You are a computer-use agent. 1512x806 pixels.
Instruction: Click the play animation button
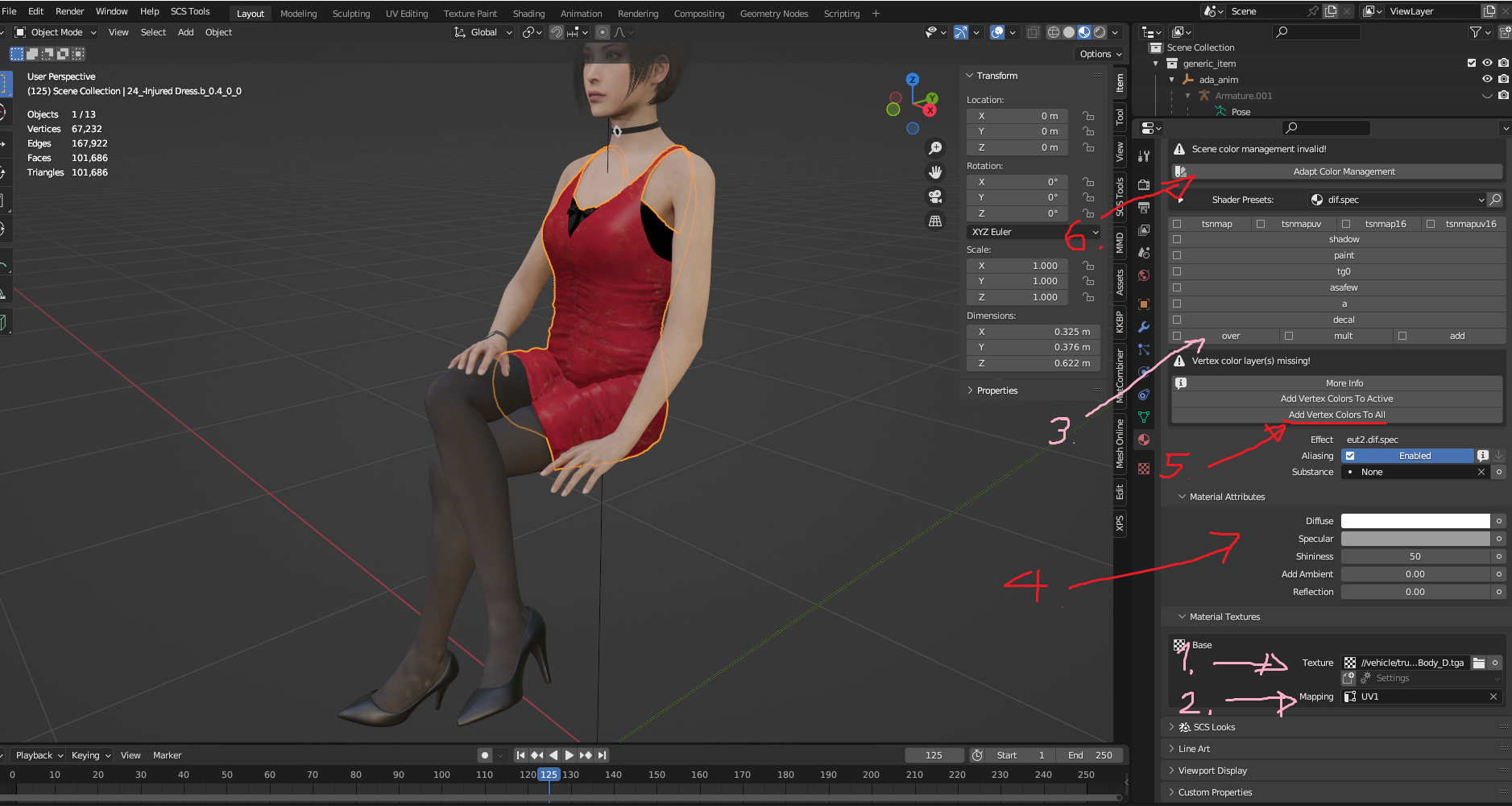(x=570, y=755)
